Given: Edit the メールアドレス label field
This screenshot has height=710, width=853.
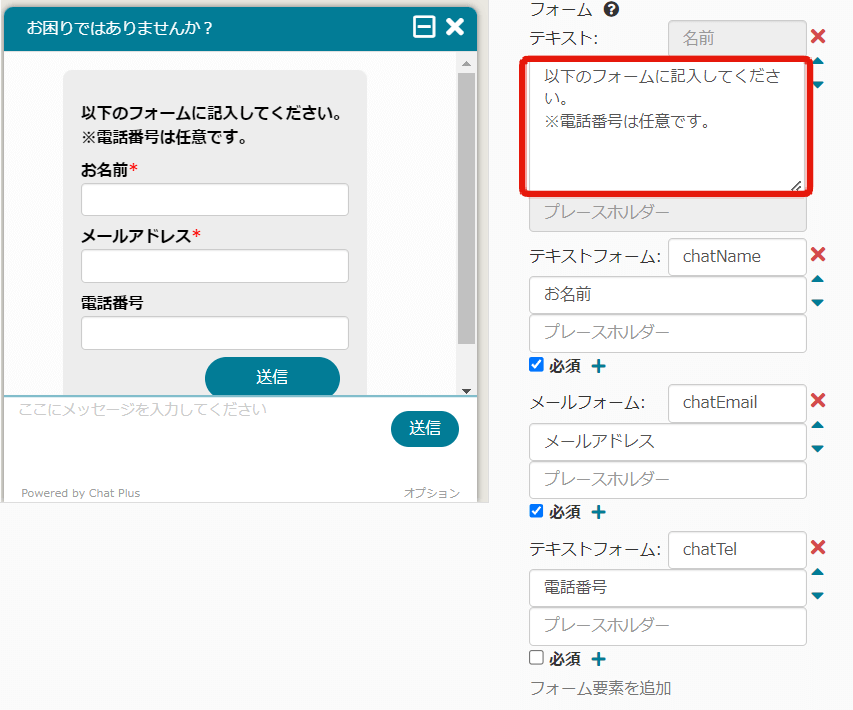Looking at the screenshot, I should click(667, 442).
